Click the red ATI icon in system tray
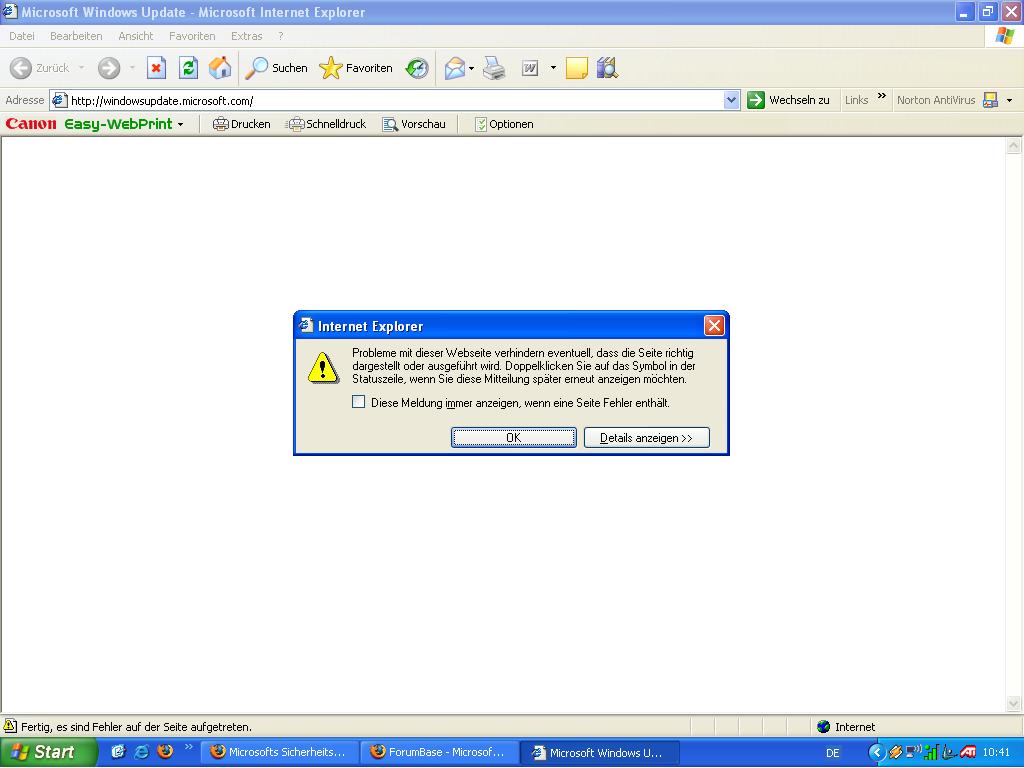 click(968, 752)
